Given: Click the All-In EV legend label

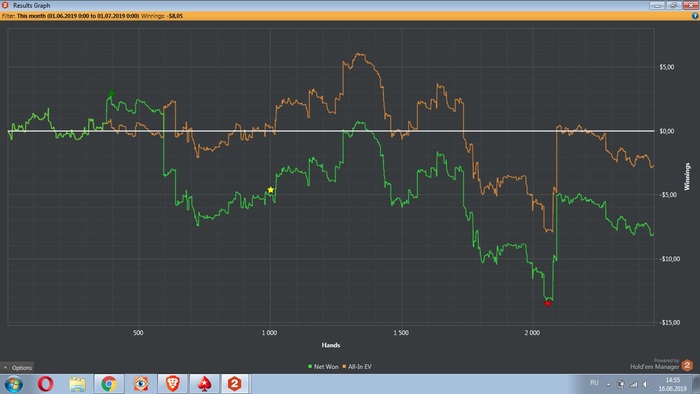Looking at the screenshot, I should pyautogui.click(x=359, y=367).
